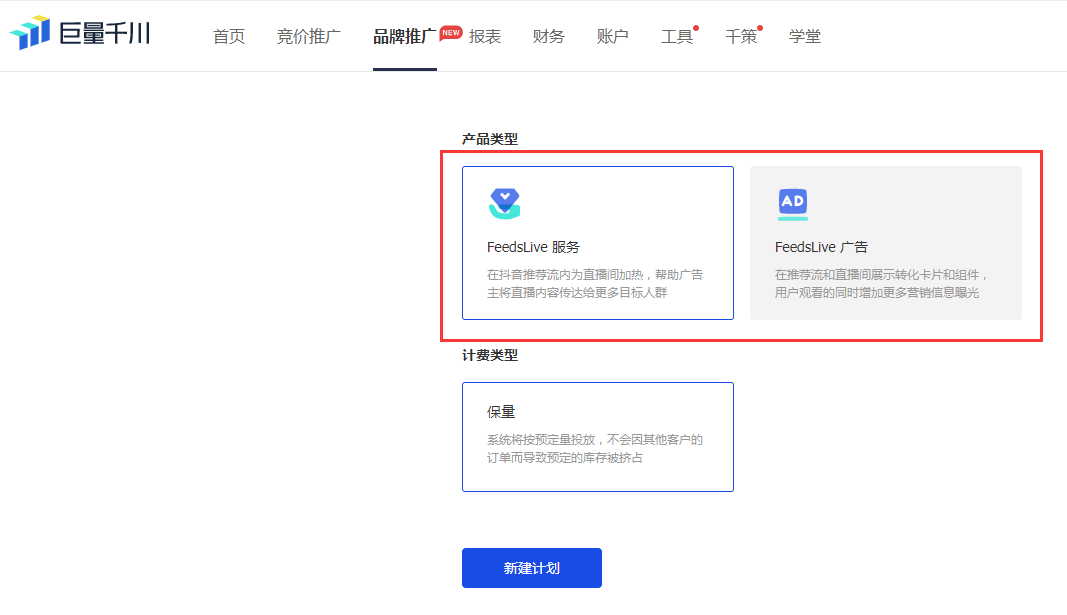
Task: Click the 新建计划 button
Action: click(x=532, y=568)
